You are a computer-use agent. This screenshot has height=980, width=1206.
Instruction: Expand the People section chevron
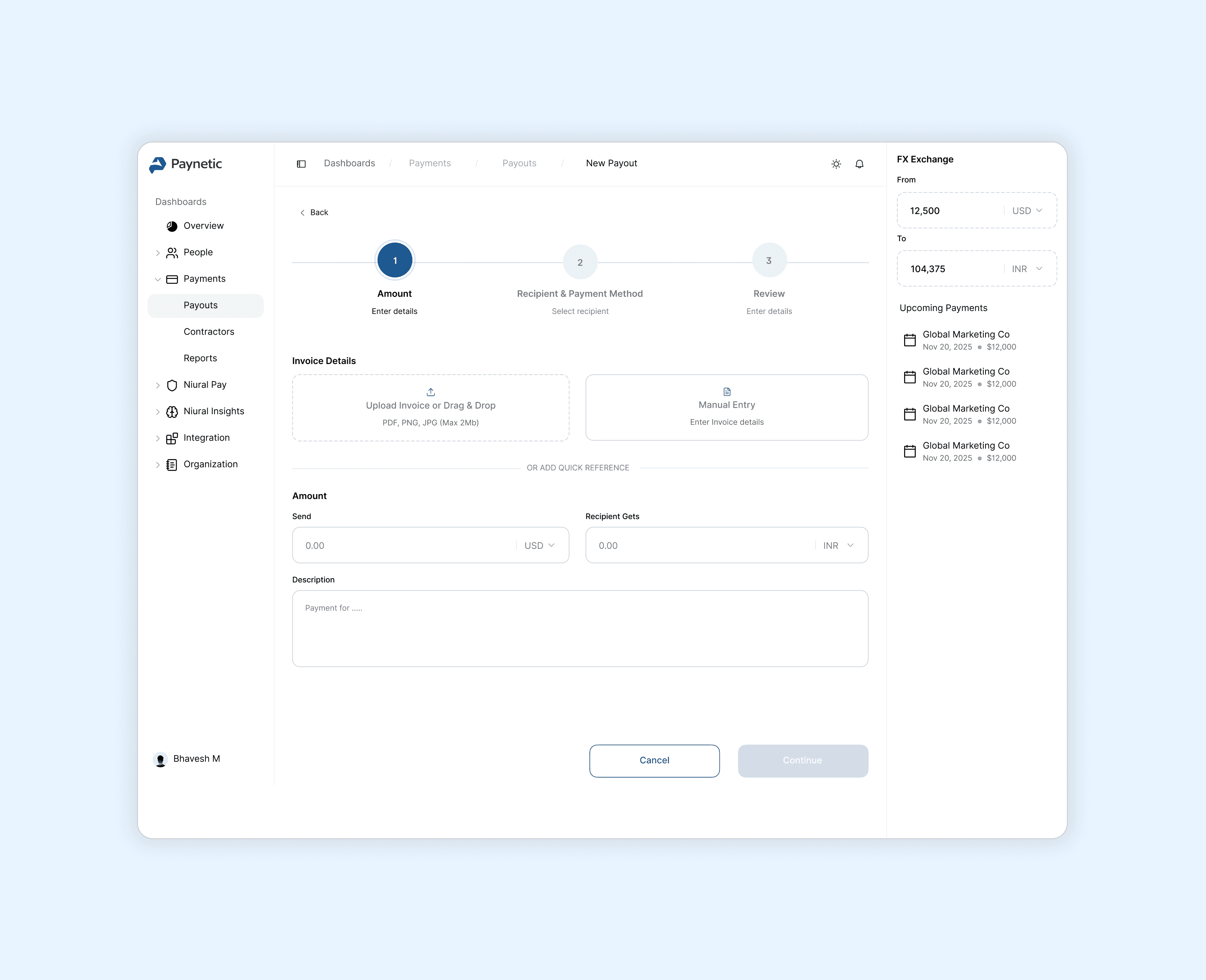(x=158, y=252)
